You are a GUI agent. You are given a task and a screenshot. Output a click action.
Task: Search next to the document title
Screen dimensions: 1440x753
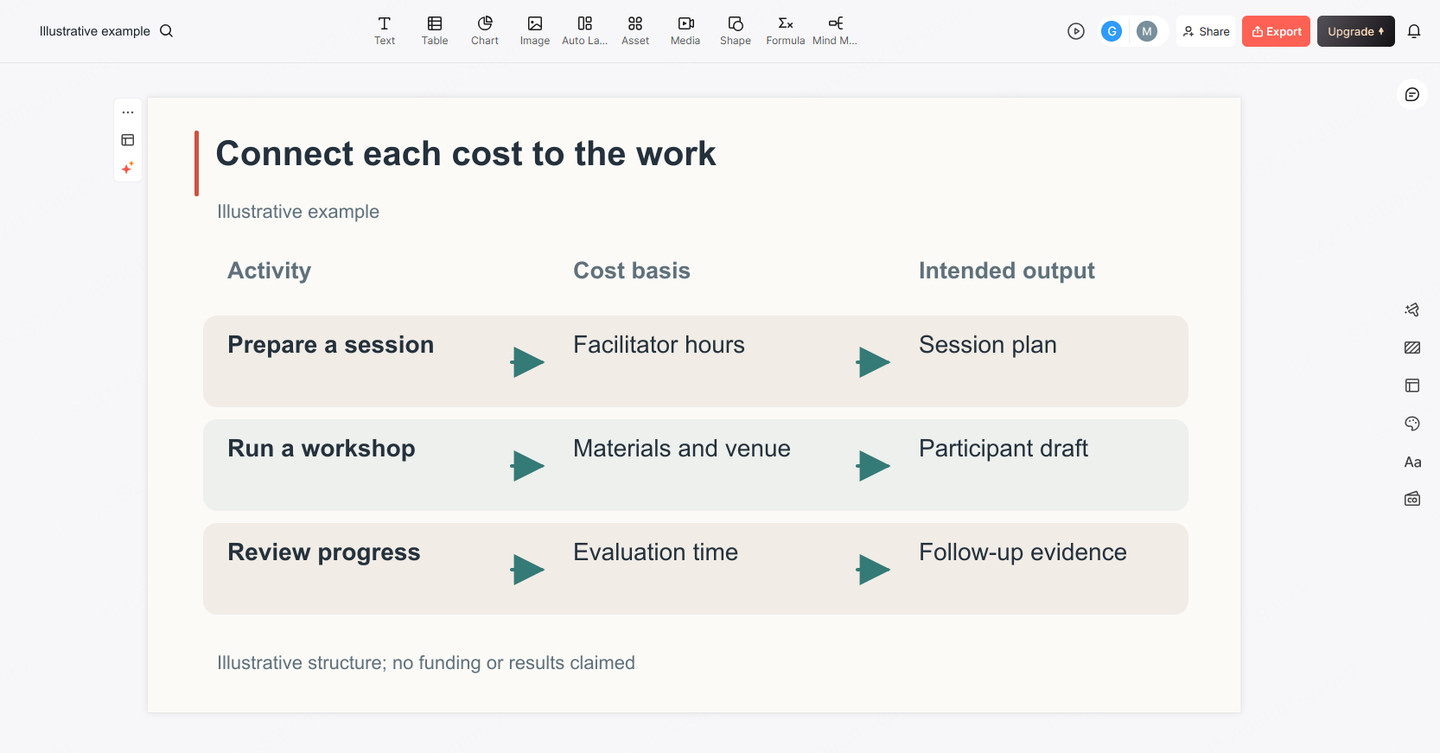point(167,31)
